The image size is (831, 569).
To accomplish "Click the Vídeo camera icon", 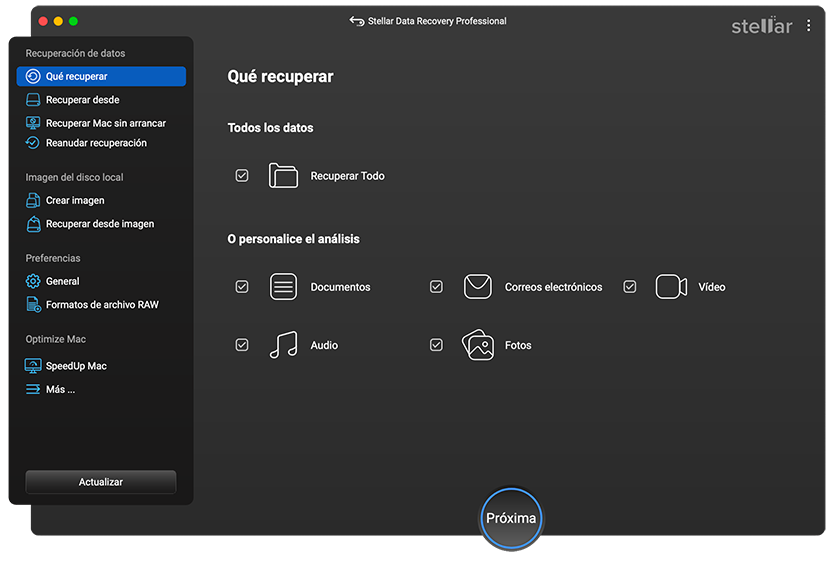I will pos(671,287).
